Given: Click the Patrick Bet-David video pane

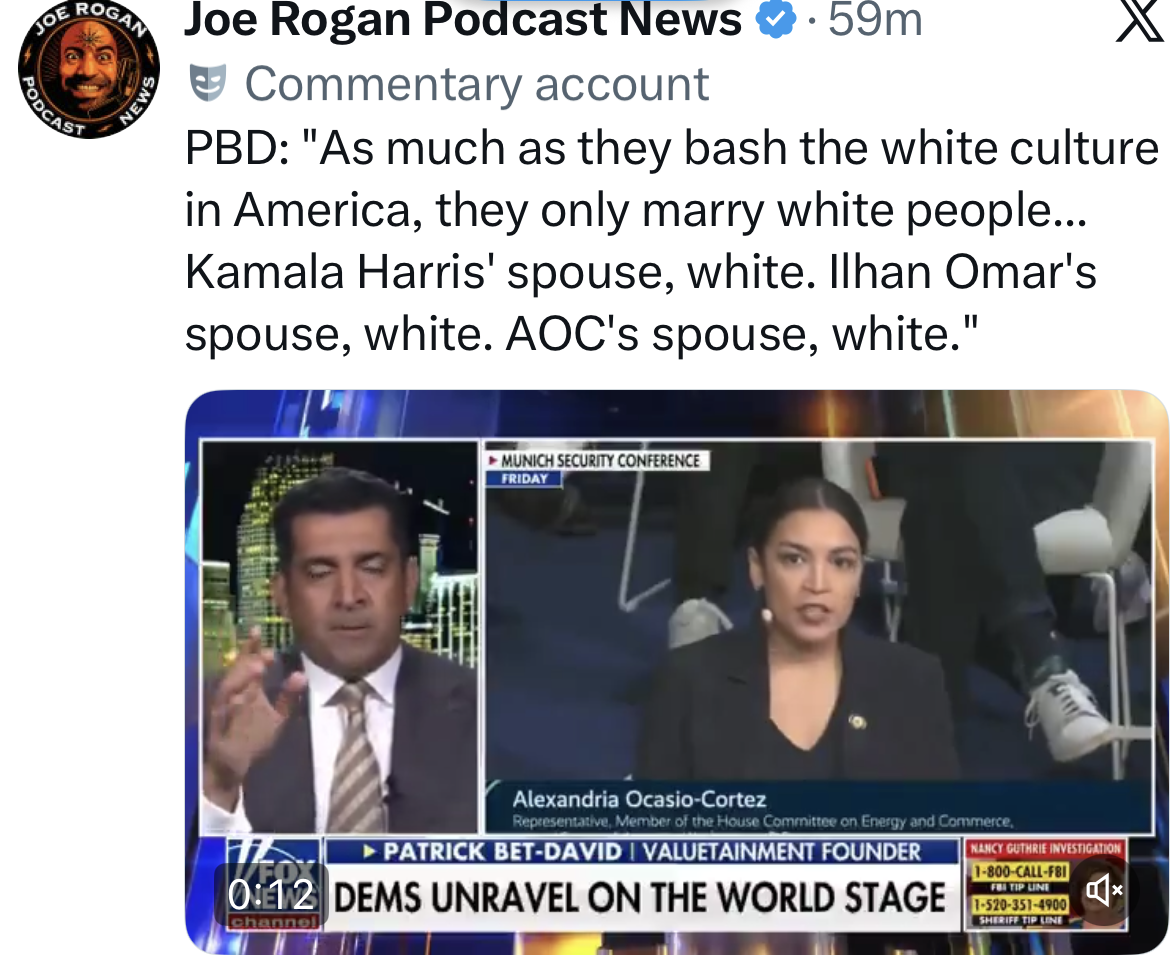Looking at the screenshot, I should point(339,637).
